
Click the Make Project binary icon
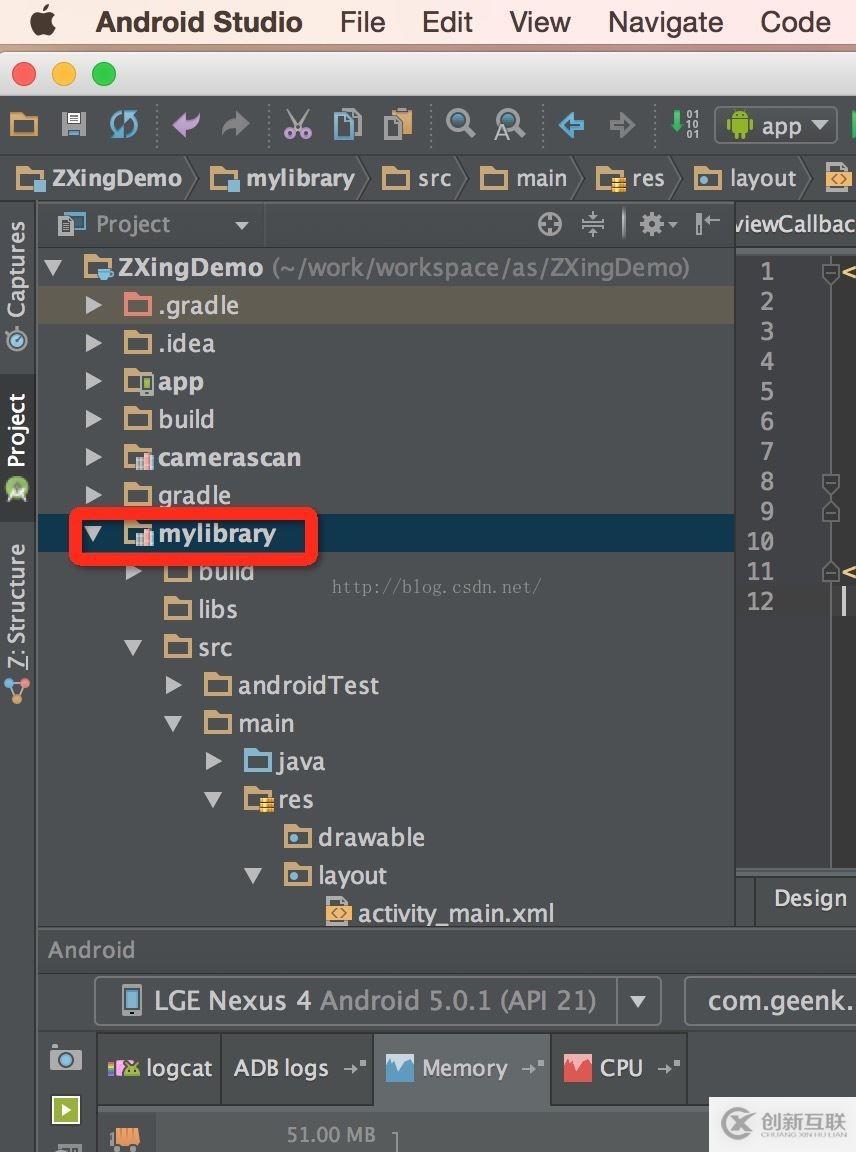[x=685, y=123]
